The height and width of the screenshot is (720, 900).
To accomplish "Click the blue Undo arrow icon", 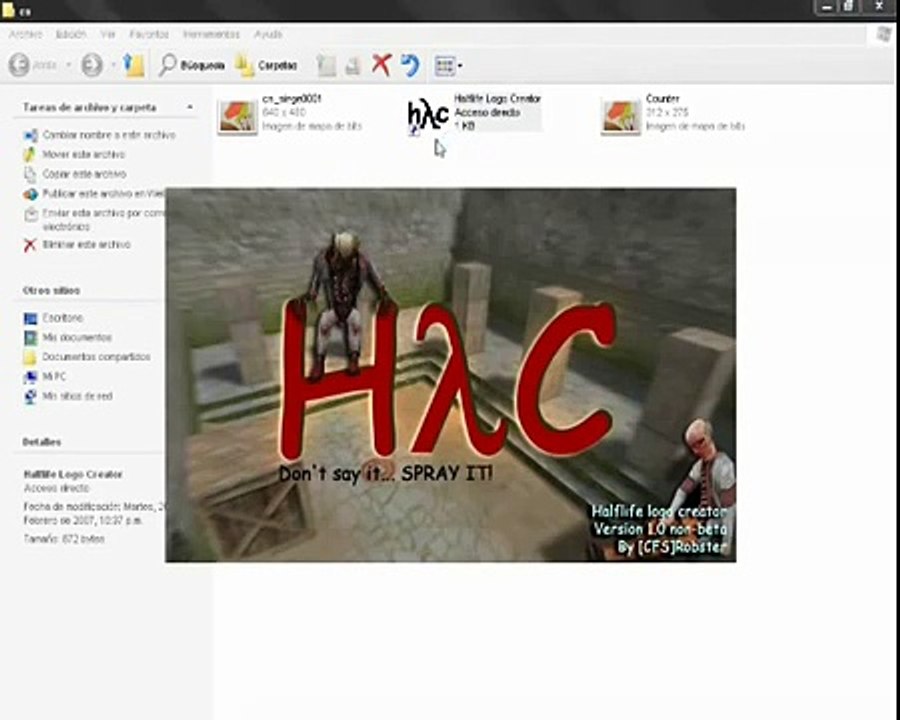I will tap(410, 65).
